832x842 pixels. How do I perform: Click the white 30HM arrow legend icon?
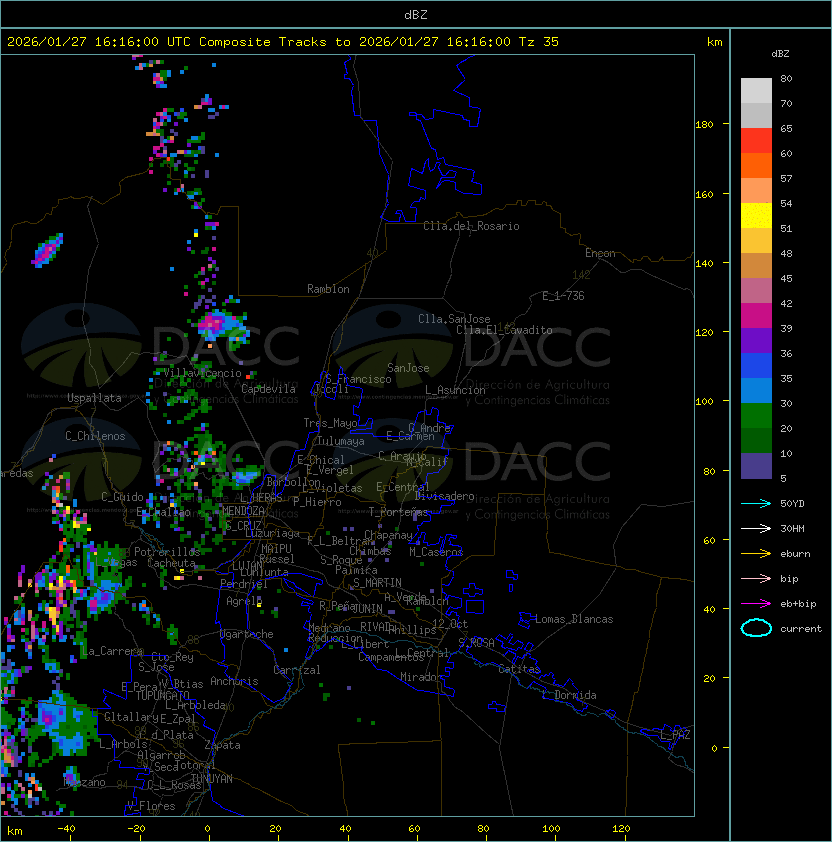(756, 529)
